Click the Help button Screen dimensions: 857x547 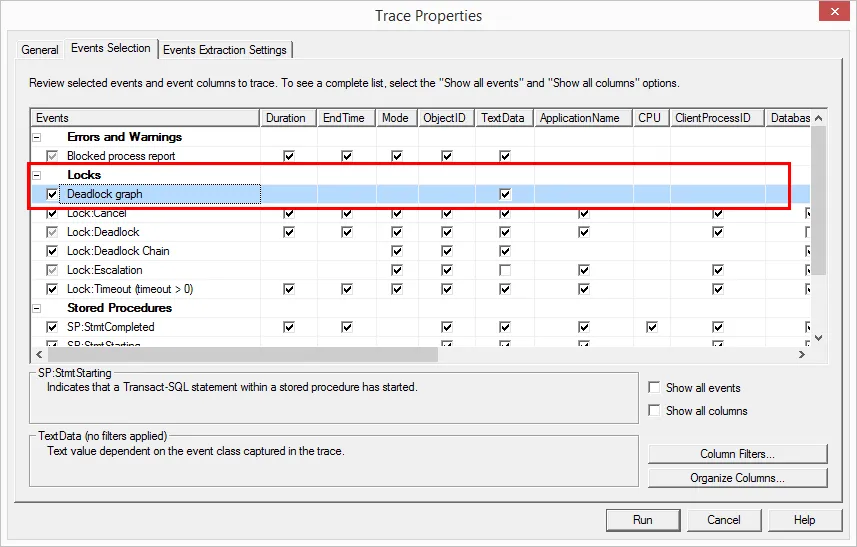point(804,520)
